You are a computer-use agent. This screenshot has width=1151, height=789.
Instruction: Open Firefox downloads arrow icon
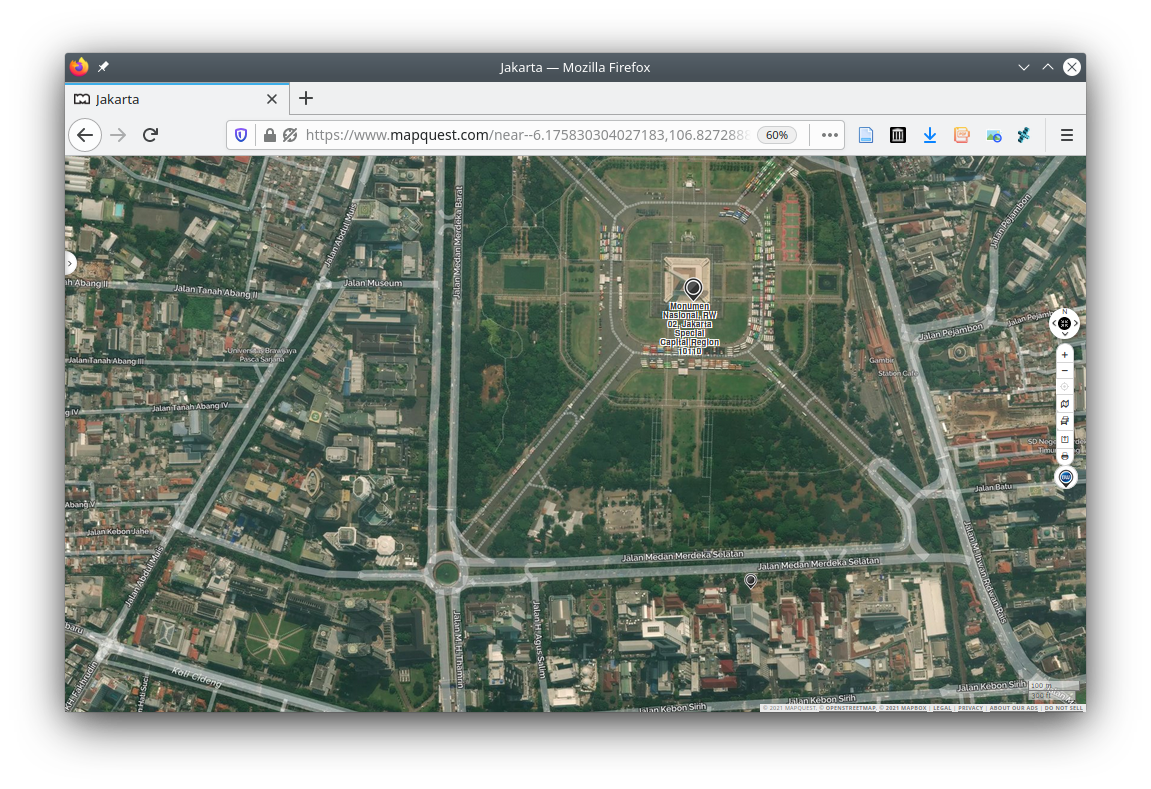click(929, 135)
